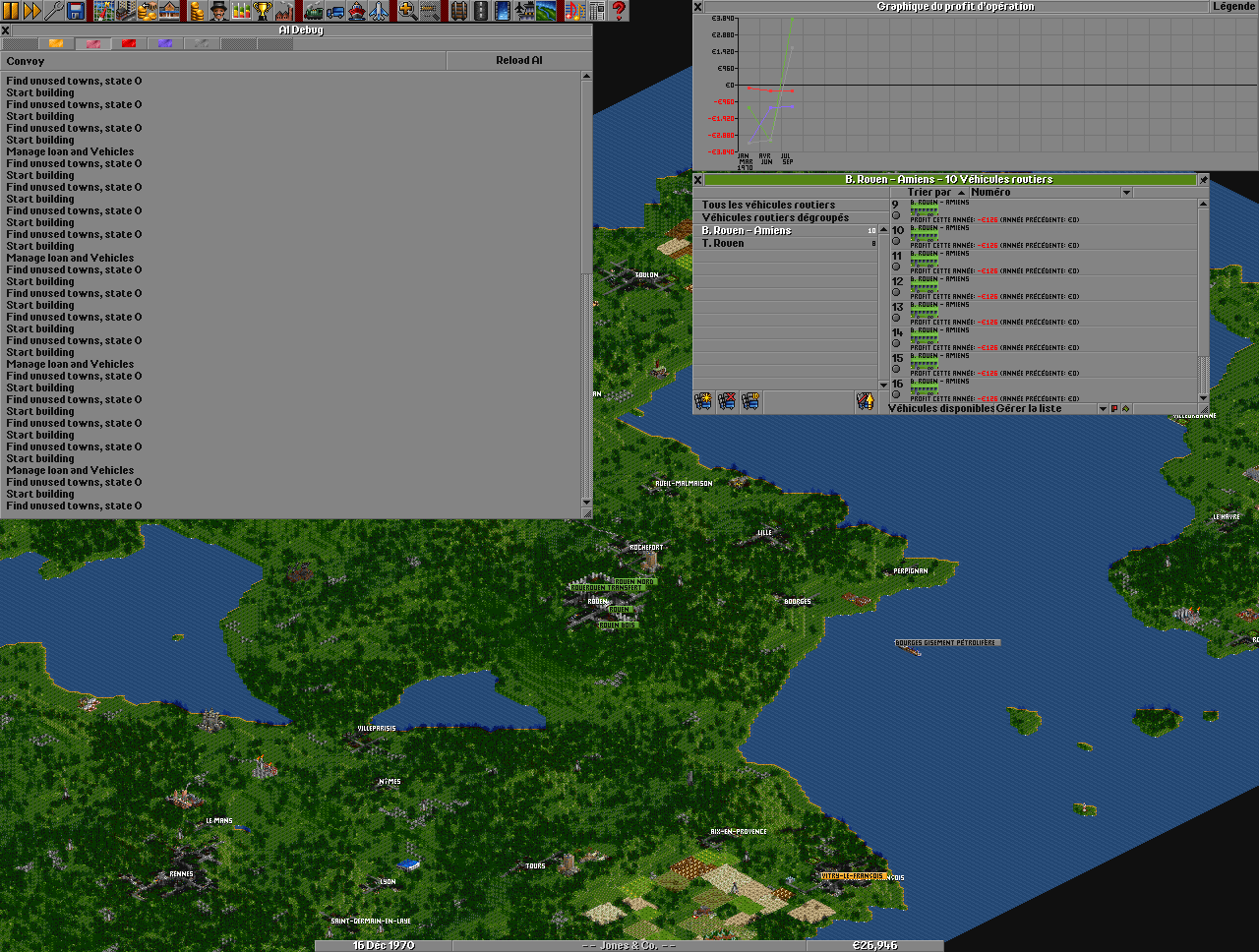Select the B. Rouen – Amiens group
The height and width of the screenshot is (952, 1259).
pos(785,230)
